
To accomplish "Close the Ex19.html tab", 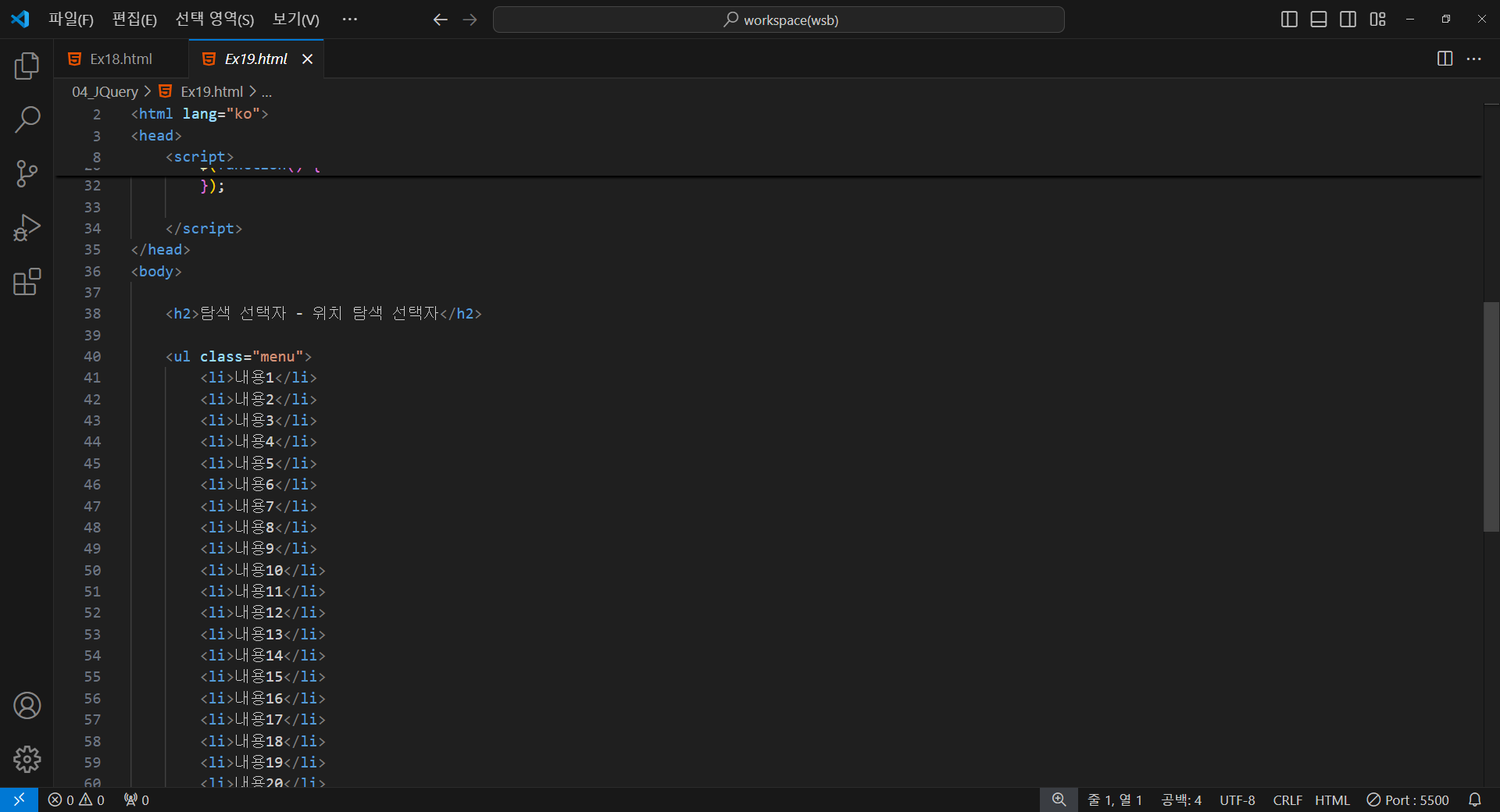I will click(308, 59).
